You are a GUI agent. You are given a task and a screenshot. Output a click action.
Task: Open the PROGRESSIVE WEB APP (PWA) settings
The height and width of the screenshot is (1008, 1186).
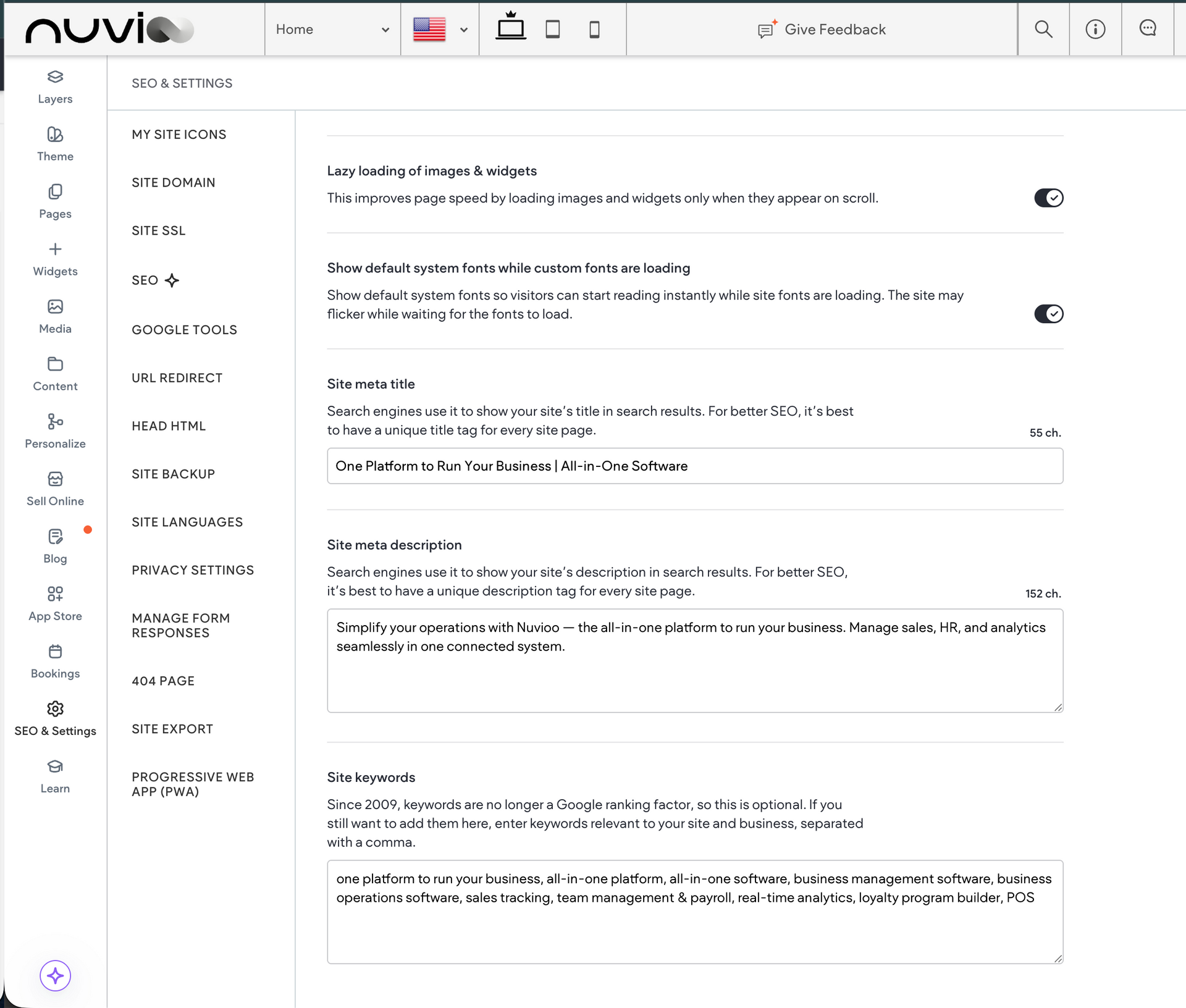[x=193, y=784]
